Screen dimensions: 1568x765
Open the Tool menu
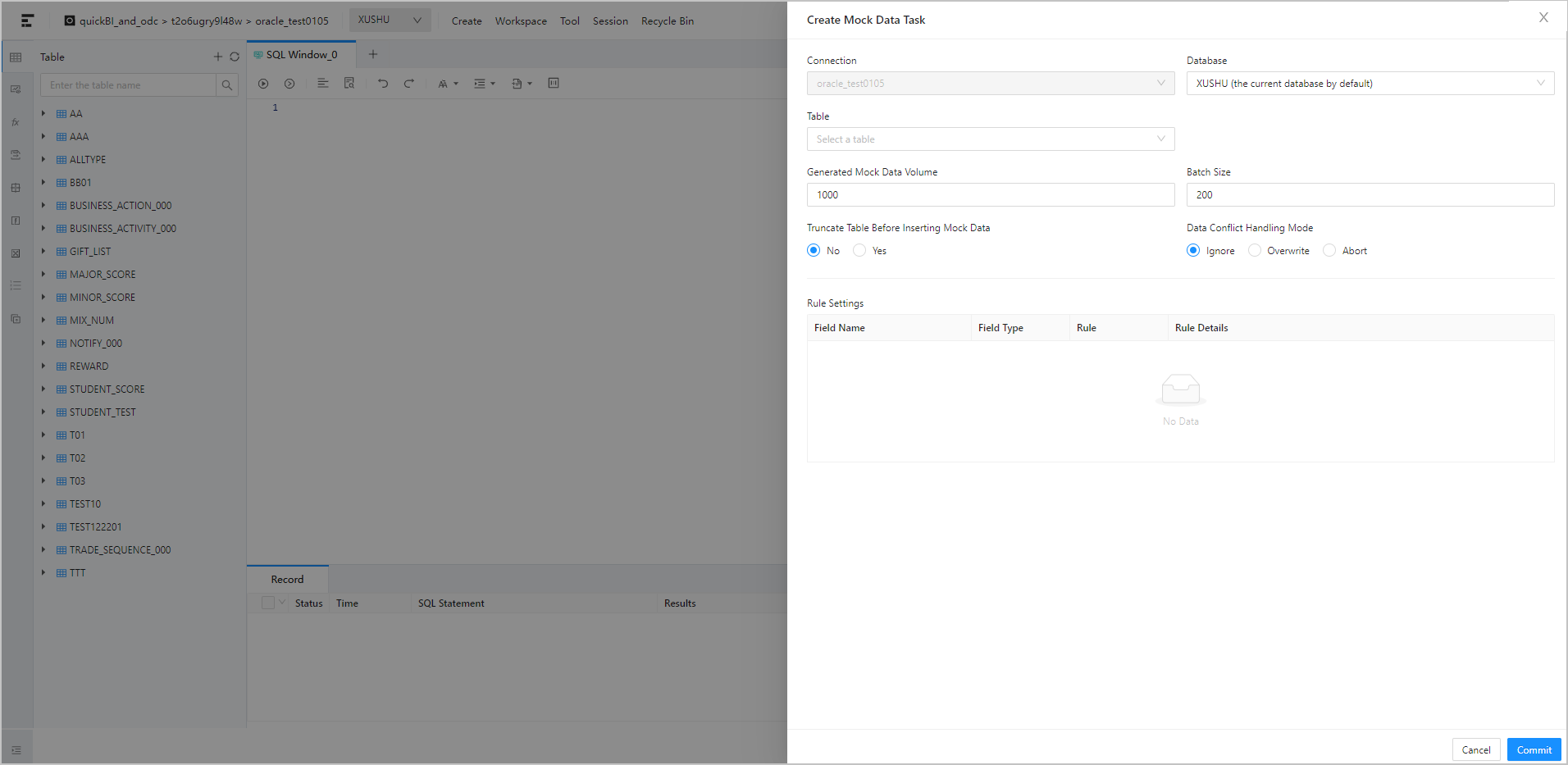[570, 21]
